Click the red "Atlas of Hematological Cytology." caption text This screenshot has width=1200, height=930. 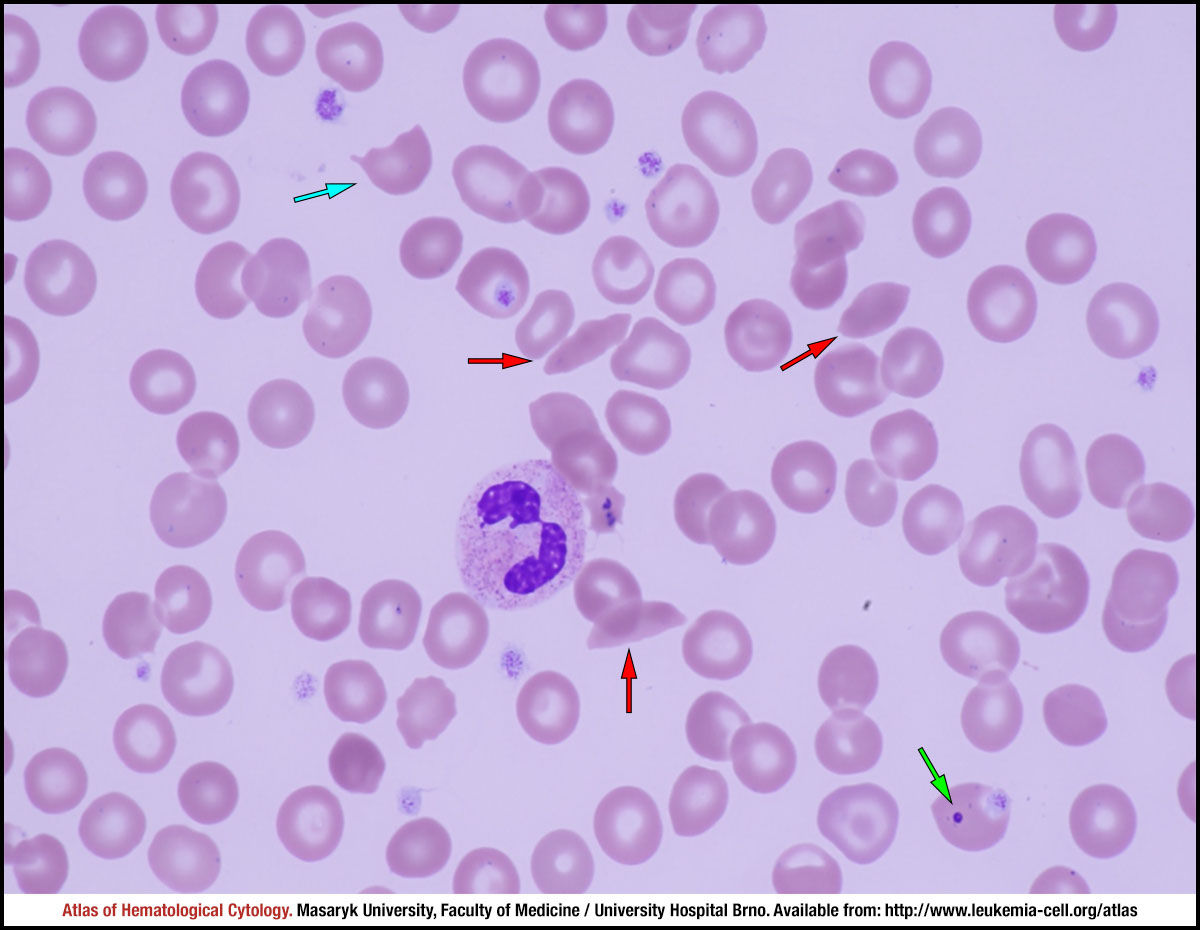pos(178,911)
